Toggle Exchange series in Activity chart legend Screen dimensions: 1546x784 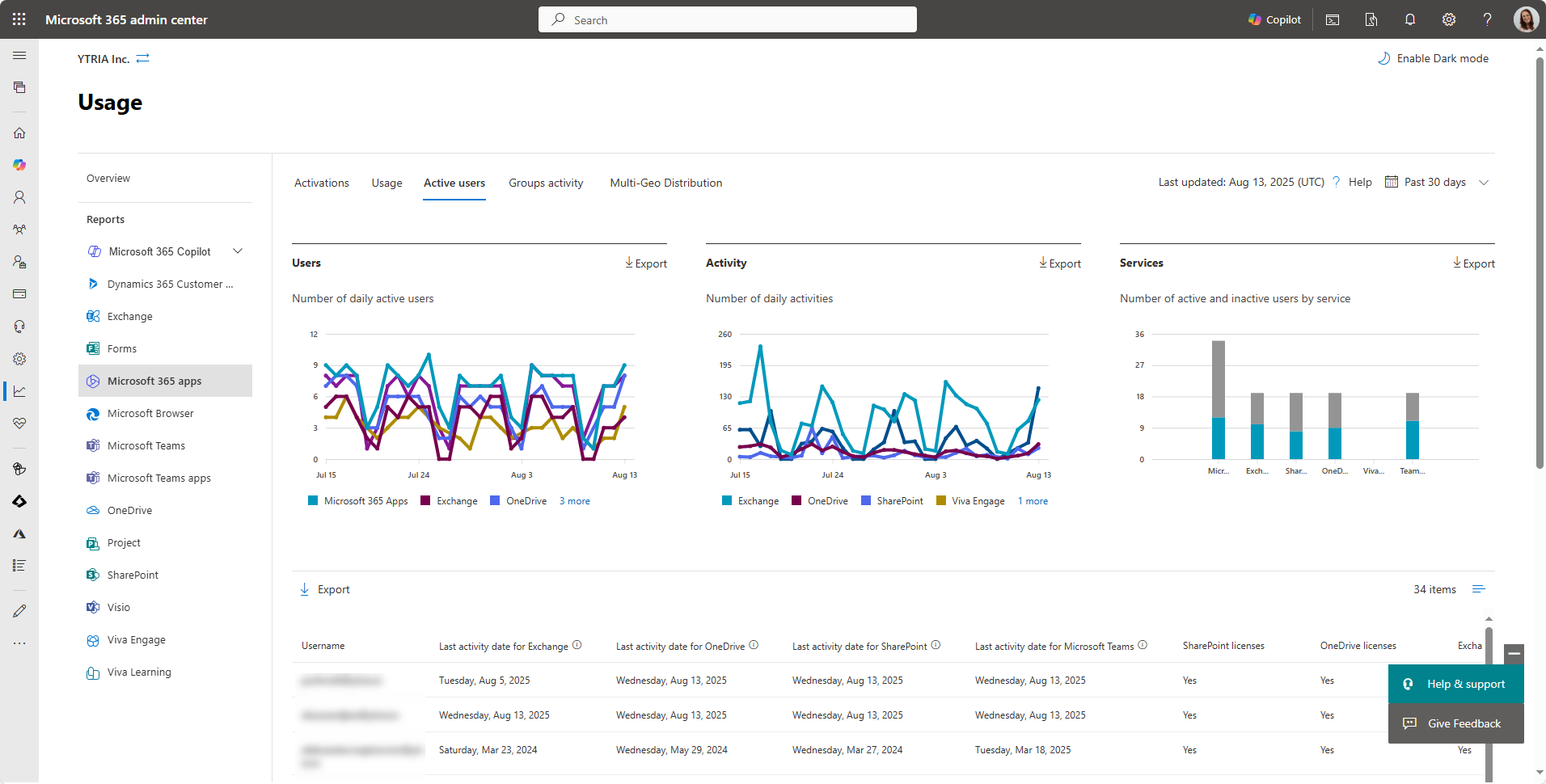click(x=750, y=501)
